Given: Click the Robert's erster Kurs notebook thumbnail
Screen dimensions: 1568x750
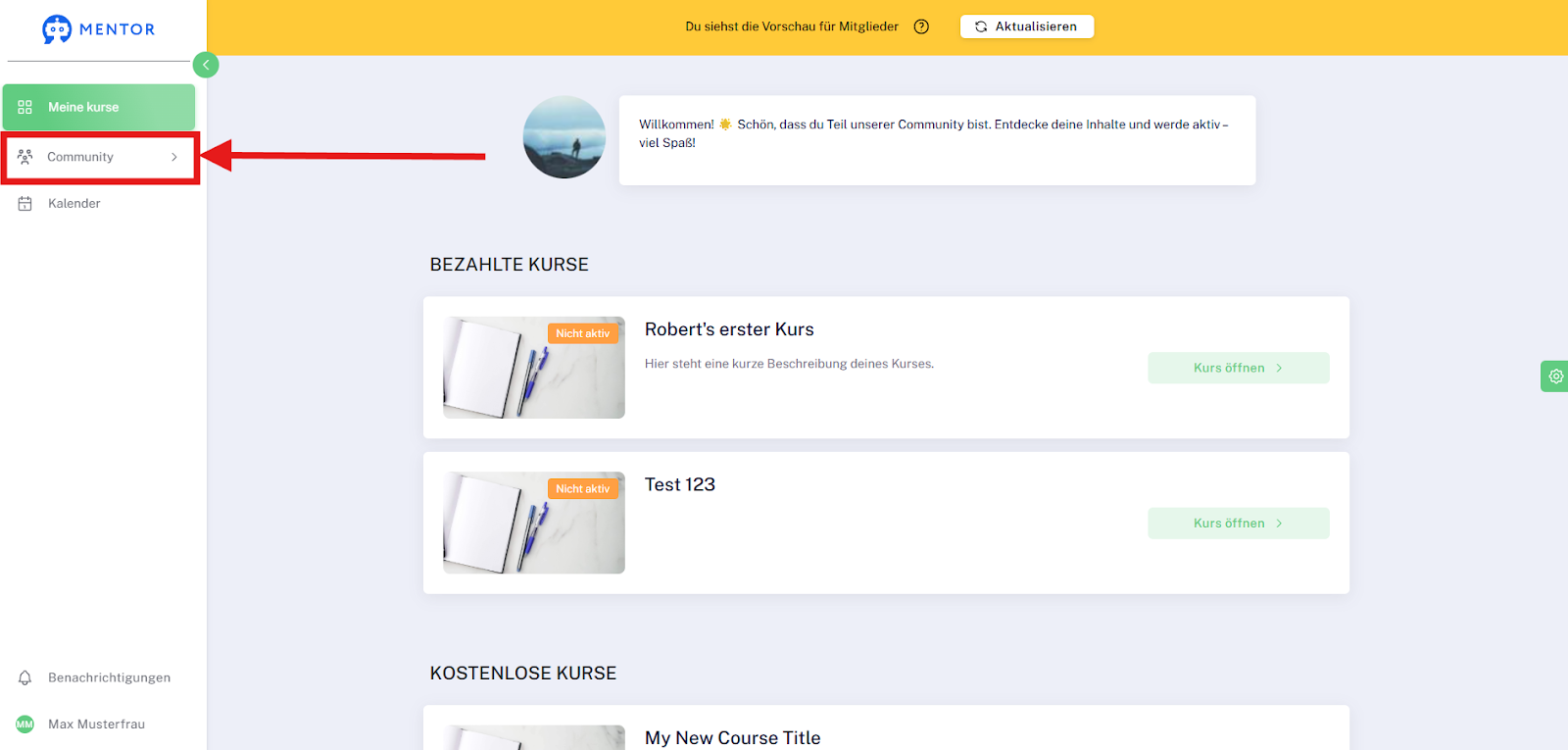Looking at the screenshot, I should (x=534, y=368).
